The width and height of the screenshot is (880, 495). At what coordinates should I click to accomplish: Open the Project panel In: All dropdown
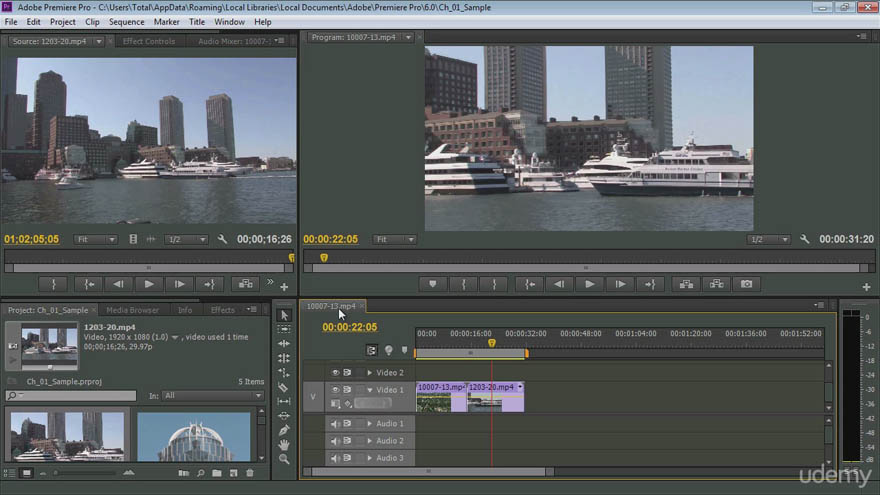click(213, 396)
